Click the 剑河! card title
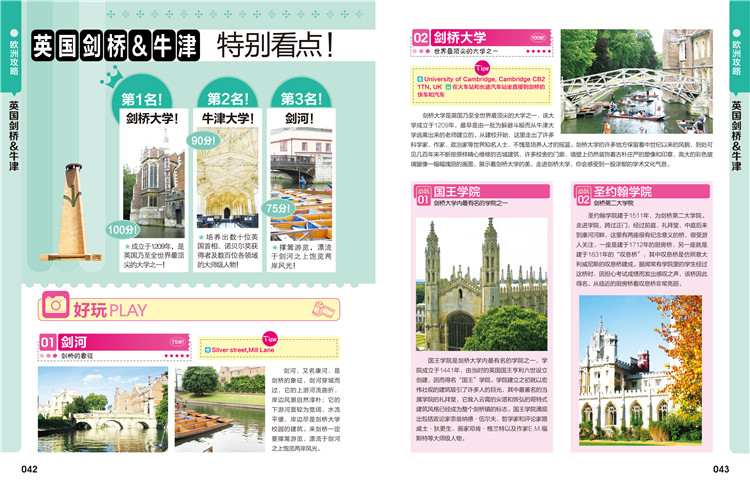The height and width of the screenshot is (485, 750). [300, 118]
